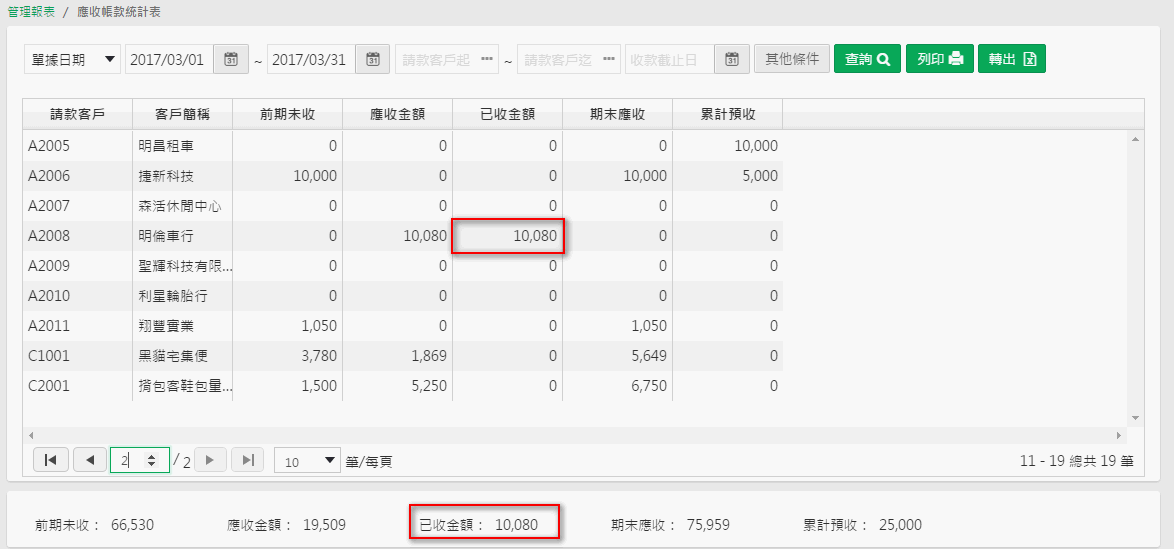Image resolution: width=1174 pixels, height=549 pixels.
Task: Select the C1001 customer row
Action: 403,356
